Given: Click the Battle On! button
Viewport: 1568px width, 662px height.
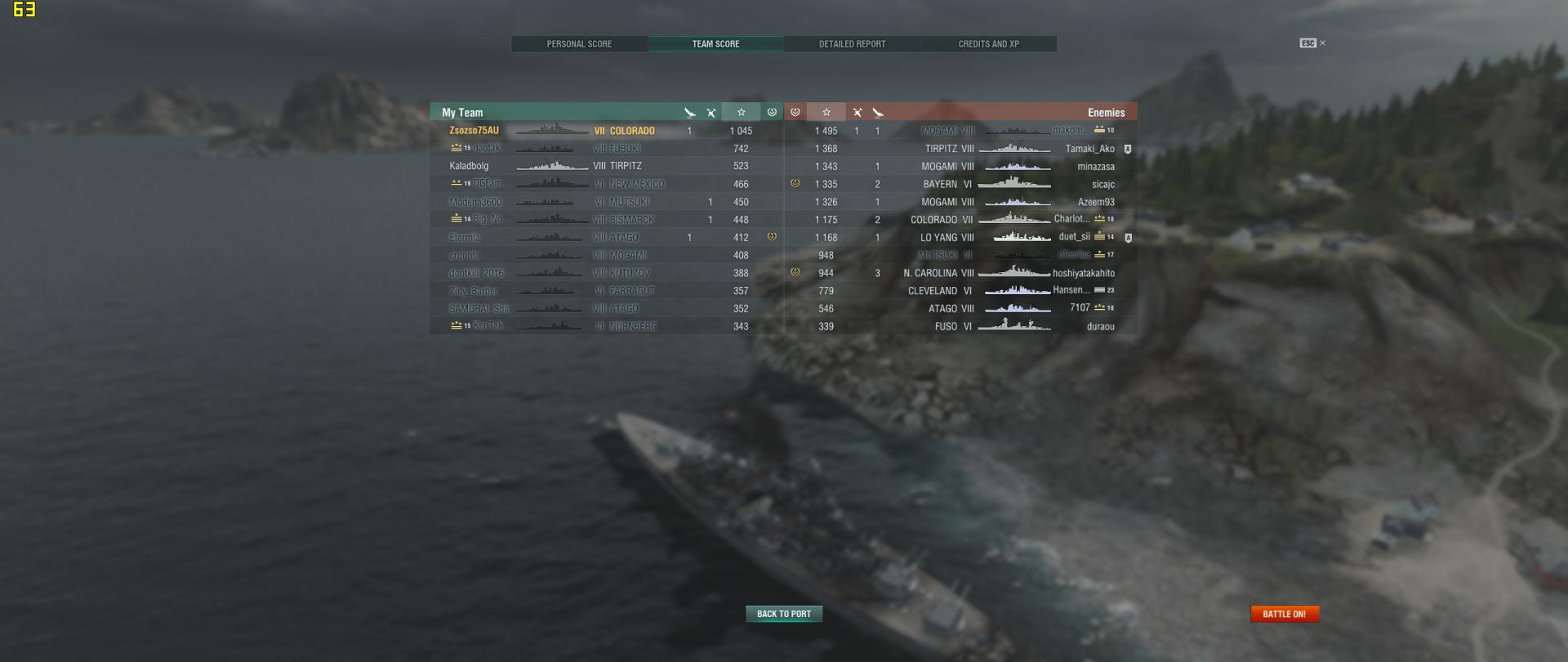Looking at the screenshot, I should [x=1285, y=614].
